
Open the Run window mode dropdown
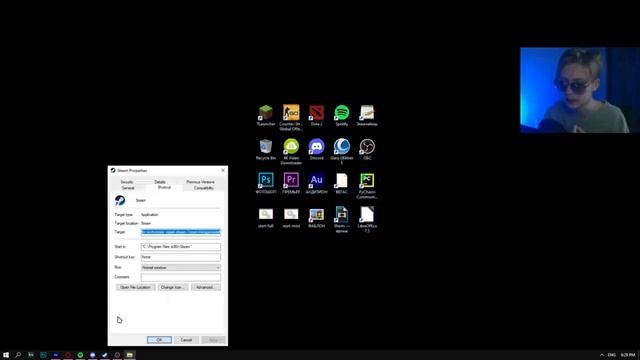coord(181,267)
